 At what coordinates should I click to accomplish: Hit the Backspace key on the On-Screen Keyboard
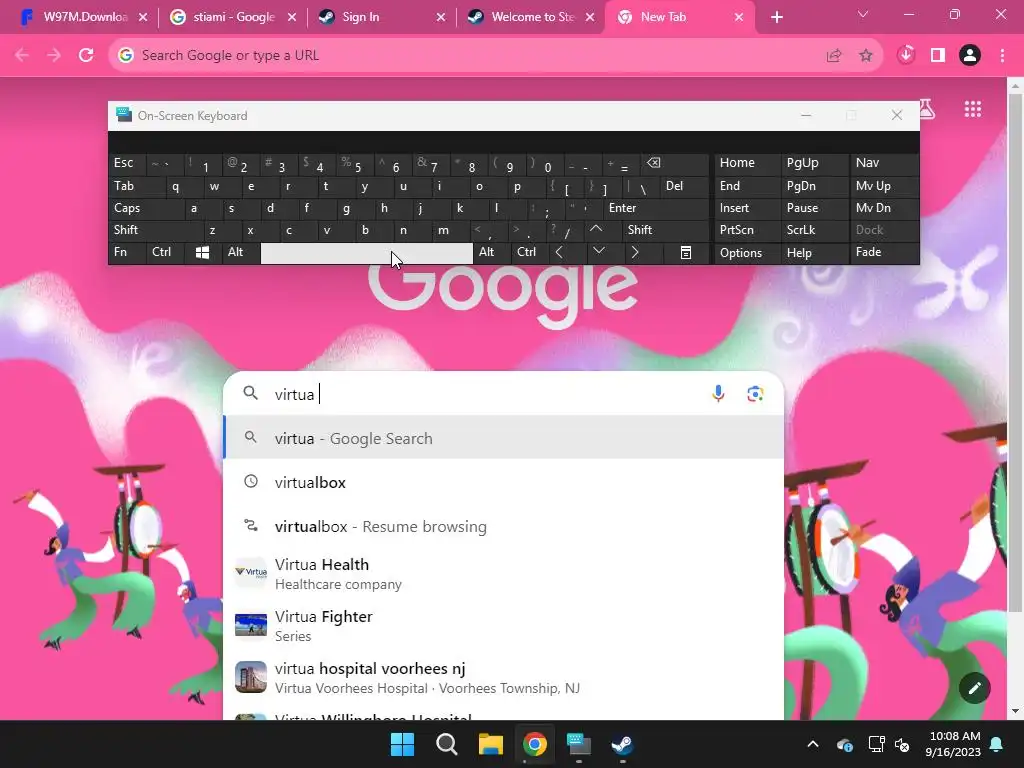tap(653, 163)
